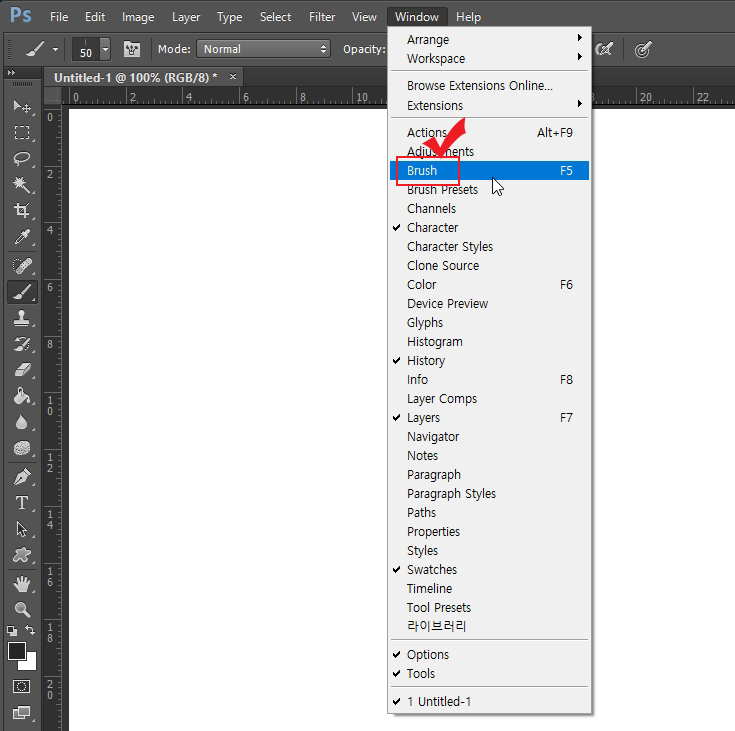
Task: Click the background color swatch
Action: pyautogui.click(x=31, y=663)
